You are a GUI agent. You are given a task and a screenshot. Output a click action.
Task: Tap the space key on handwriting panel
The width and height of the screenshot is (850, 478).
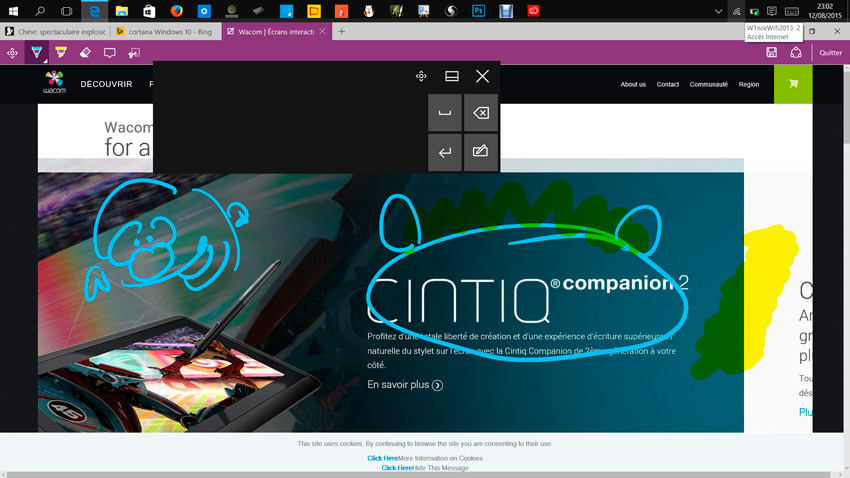(445, 113)
